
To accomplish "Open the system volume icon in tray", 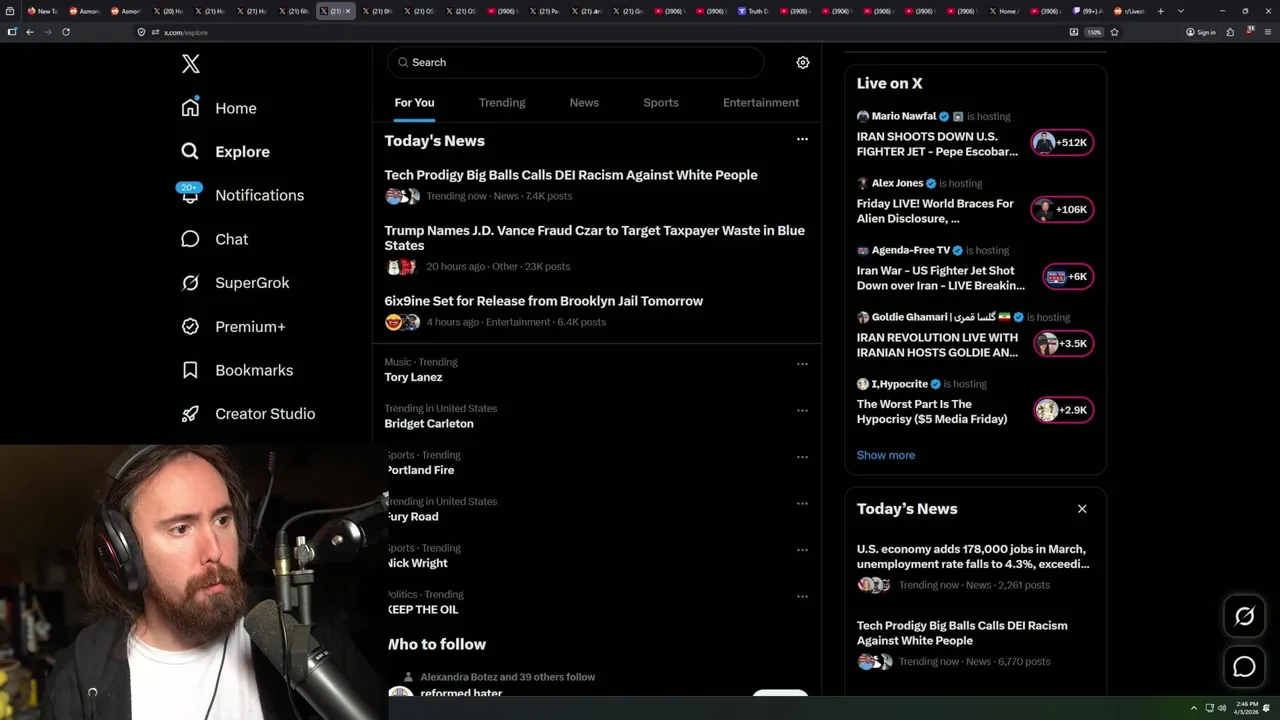I will pyautogui.click(x=1221, y=708).
